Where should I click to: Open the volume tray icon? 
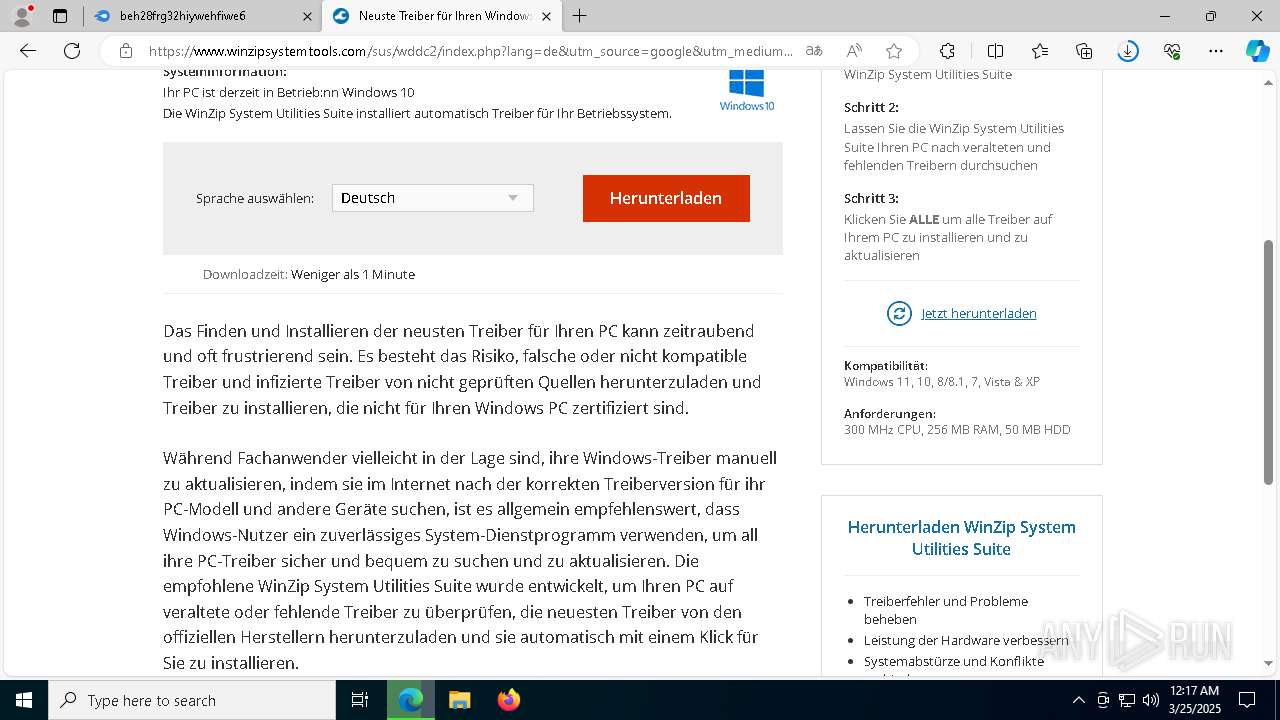click(x=1151, y=700)
